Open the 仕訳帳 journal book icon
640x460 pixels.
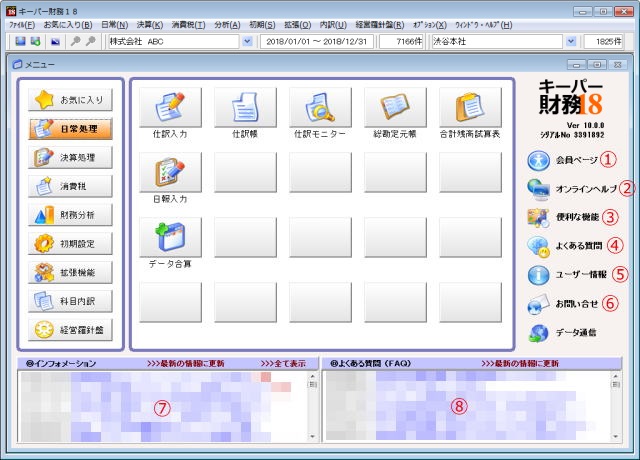pyautogui.click(x=245, y=107)
